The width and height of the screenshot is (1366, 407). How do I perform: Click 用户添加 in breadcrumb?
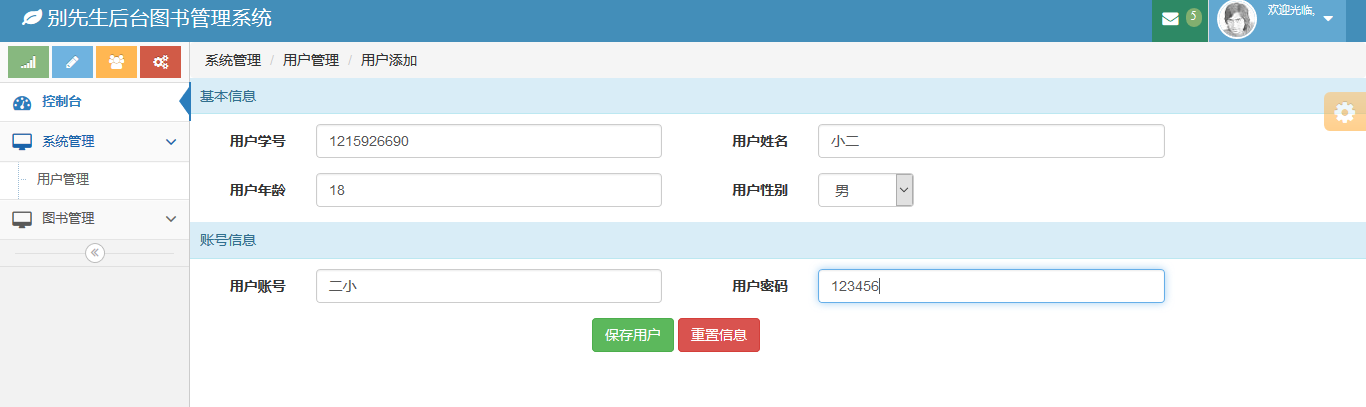389,60
